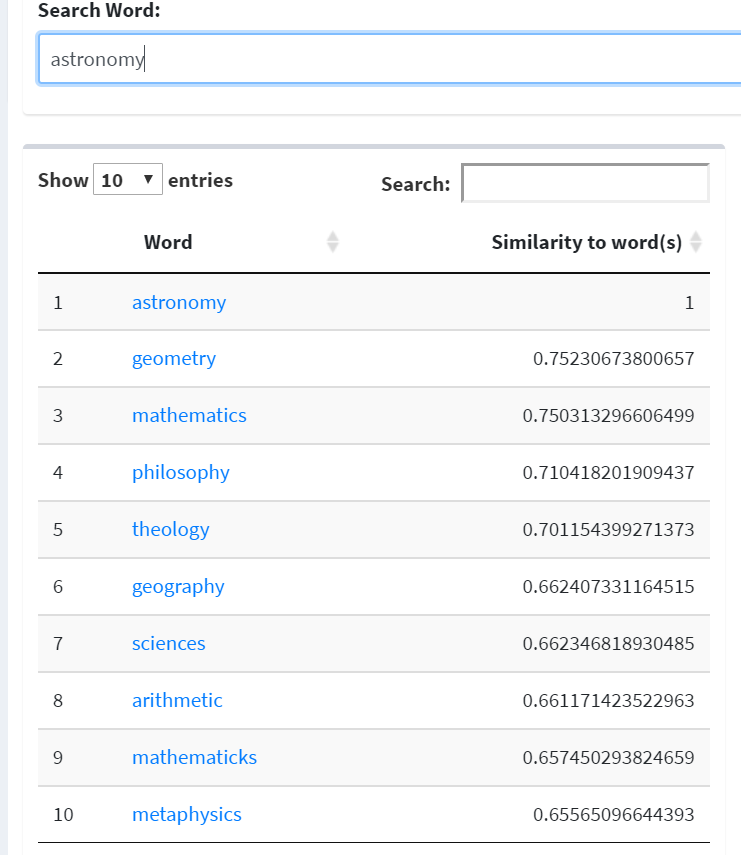
Task: Click the theology link
Action: [171, 530]
